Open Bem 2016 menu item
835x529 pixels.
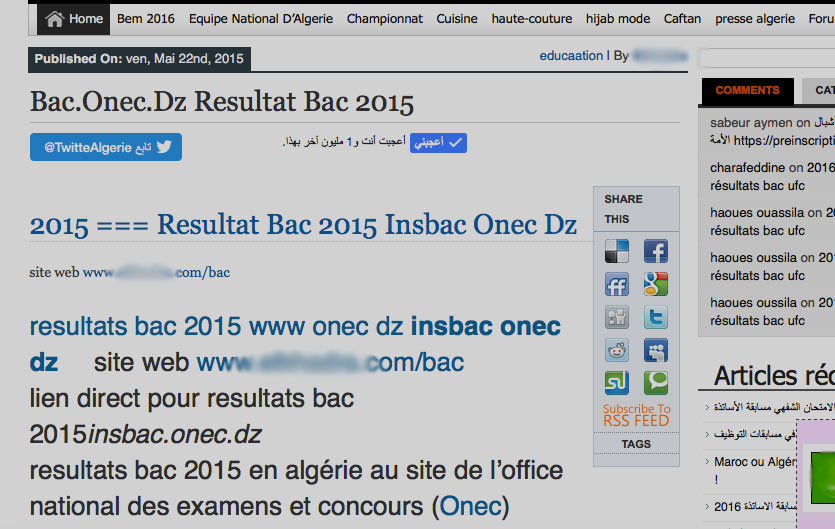point(145,19)
